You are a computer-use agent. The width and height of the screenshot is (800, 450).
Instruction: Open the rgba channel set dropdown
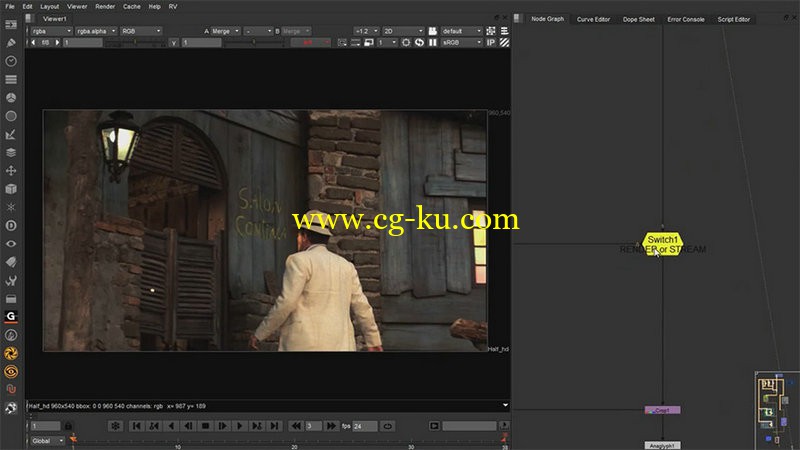51,31
